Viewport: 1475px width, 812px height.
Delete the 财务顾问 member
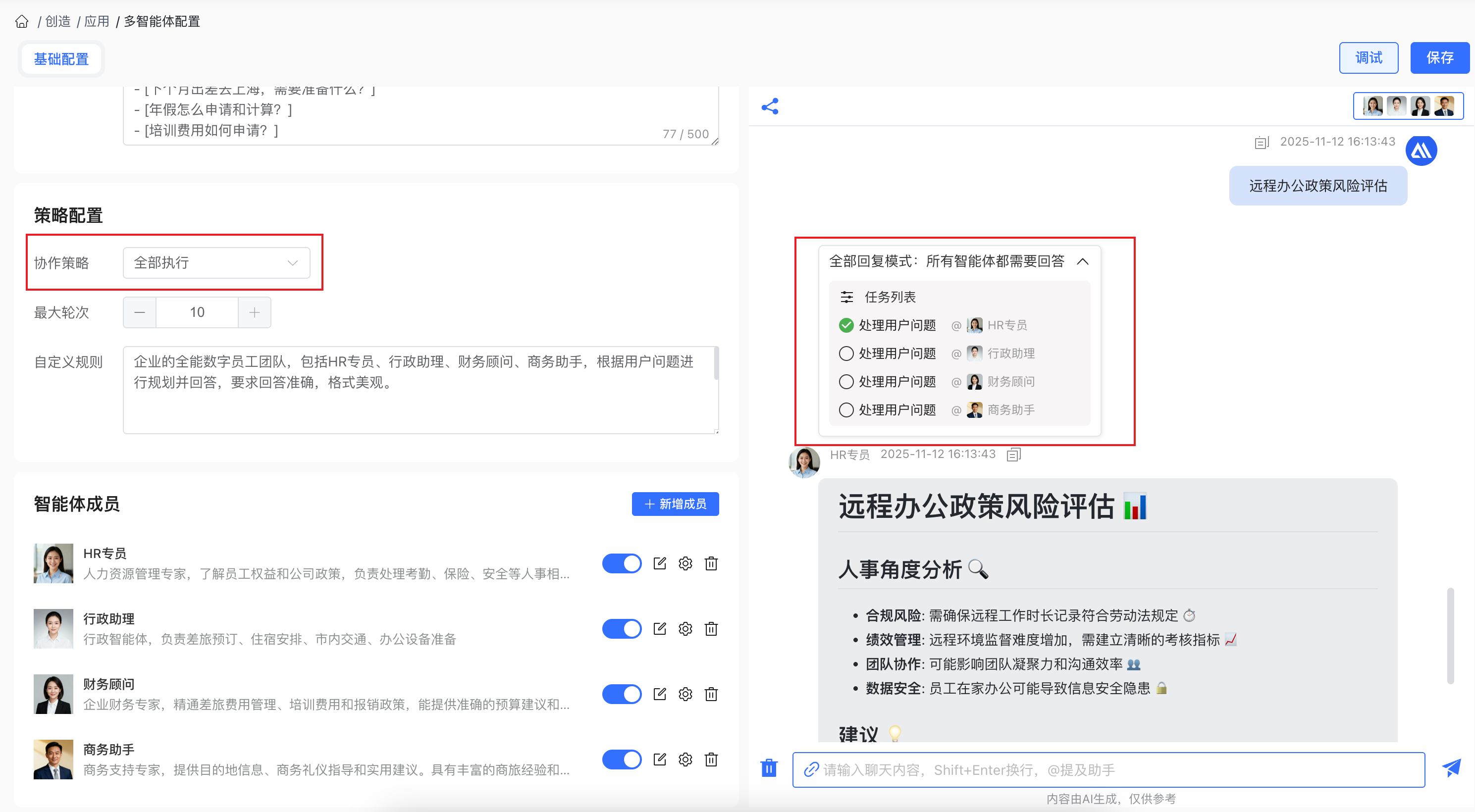711,694
